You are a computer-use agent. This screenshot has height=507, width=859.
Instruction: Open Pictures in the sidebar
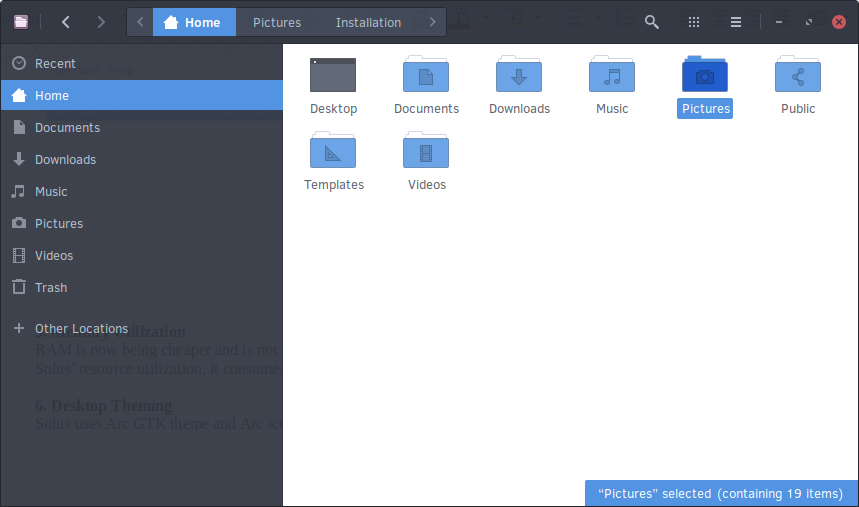tap(141, 224)
